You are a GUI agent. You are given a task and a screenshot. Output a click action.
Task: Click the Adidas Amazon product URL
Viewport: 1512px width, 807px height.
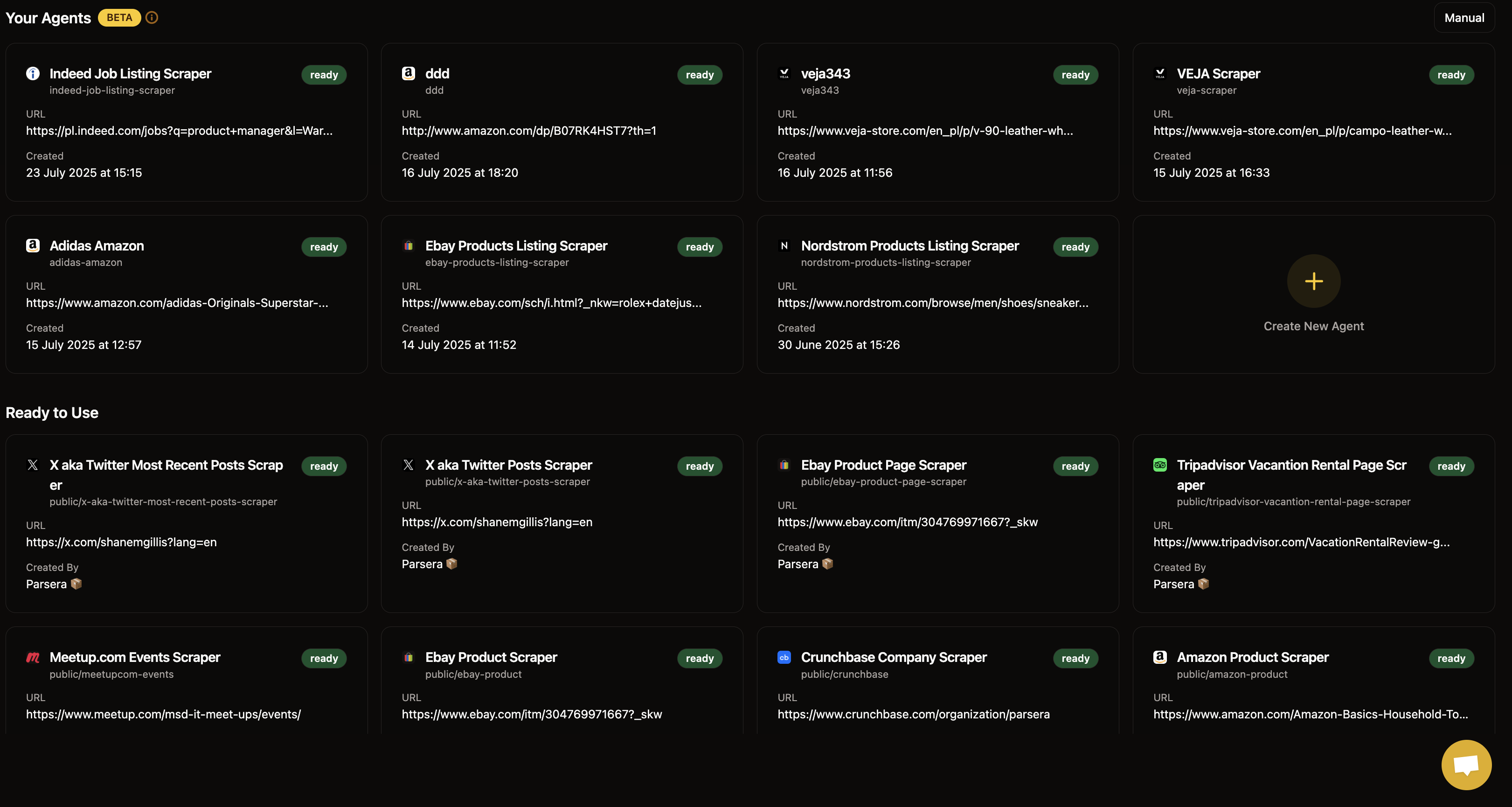click(x=177, y=303)
